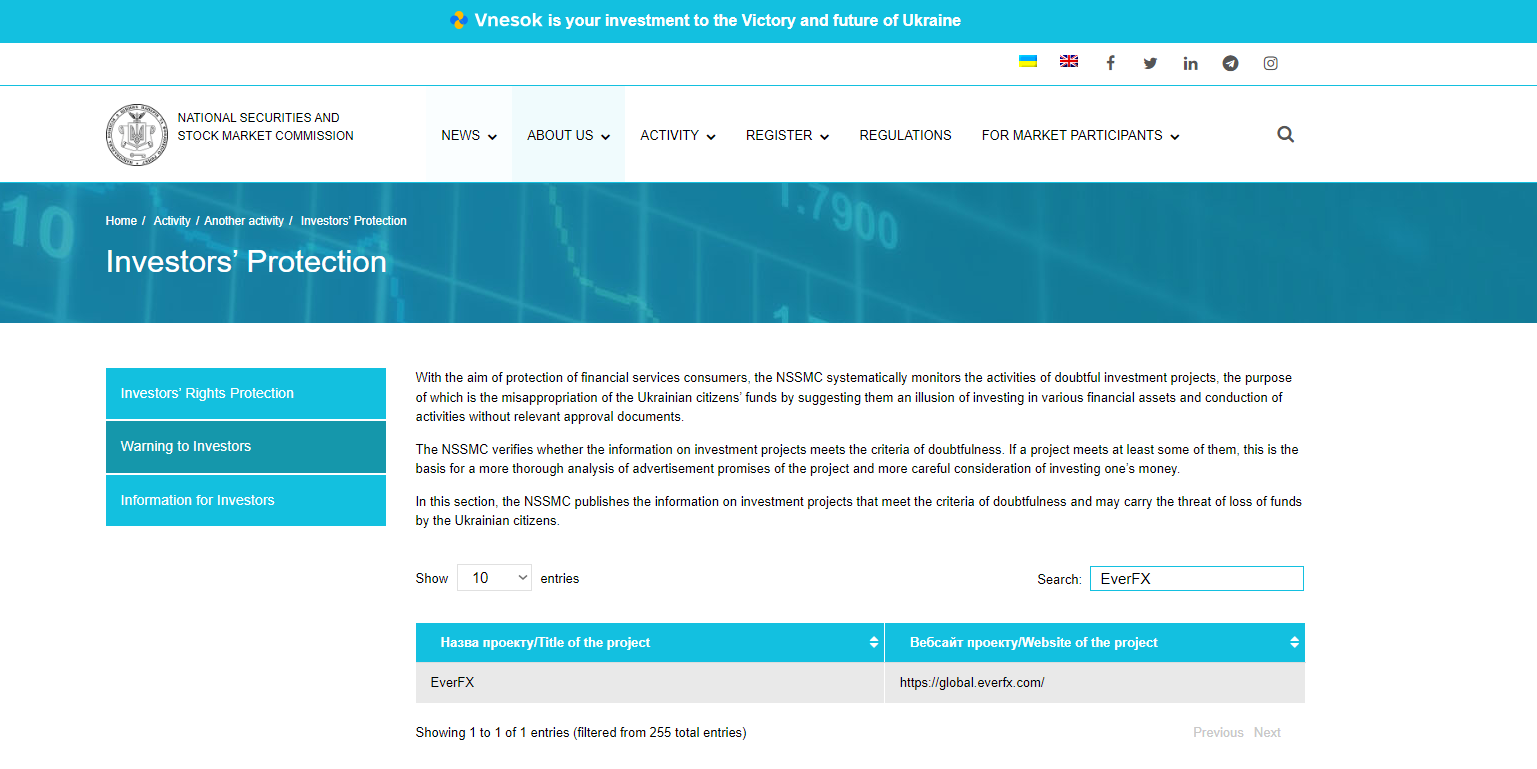Go to Home breadcrumb link
Image resolution: width=1537 pixels, height=769 pixels.
point(121,221)
